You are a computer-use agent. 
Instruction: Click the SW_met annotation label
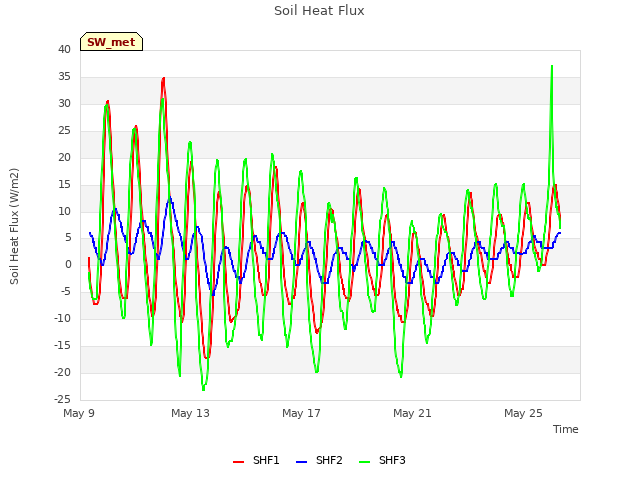111,42
